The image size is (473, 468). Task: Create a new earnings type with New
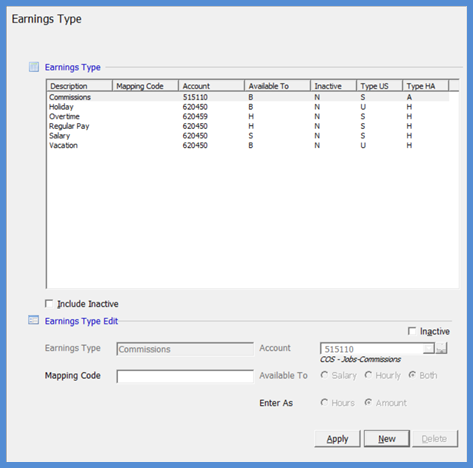387,439
